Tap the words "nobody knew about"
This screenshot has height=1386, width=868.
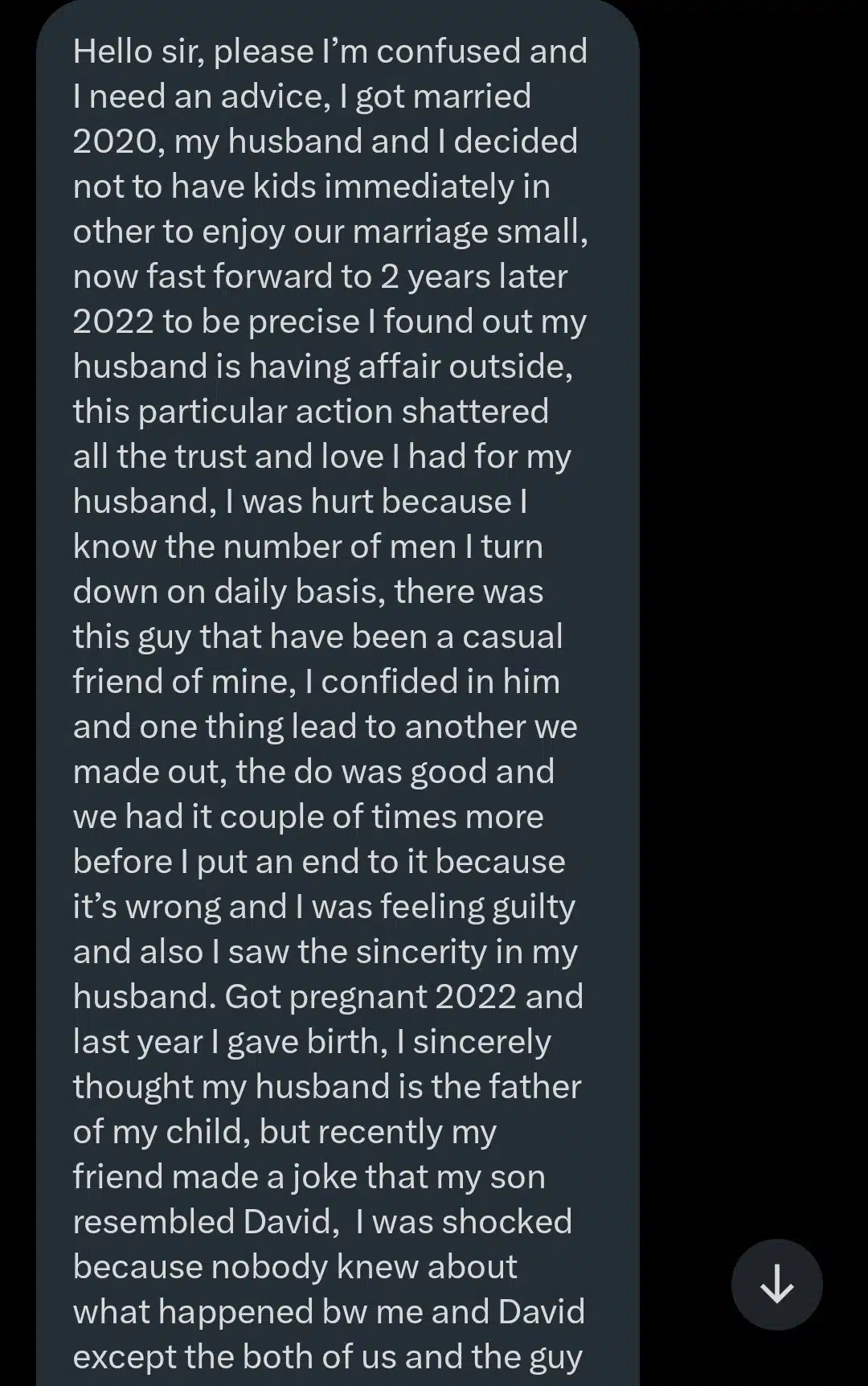364,1267
